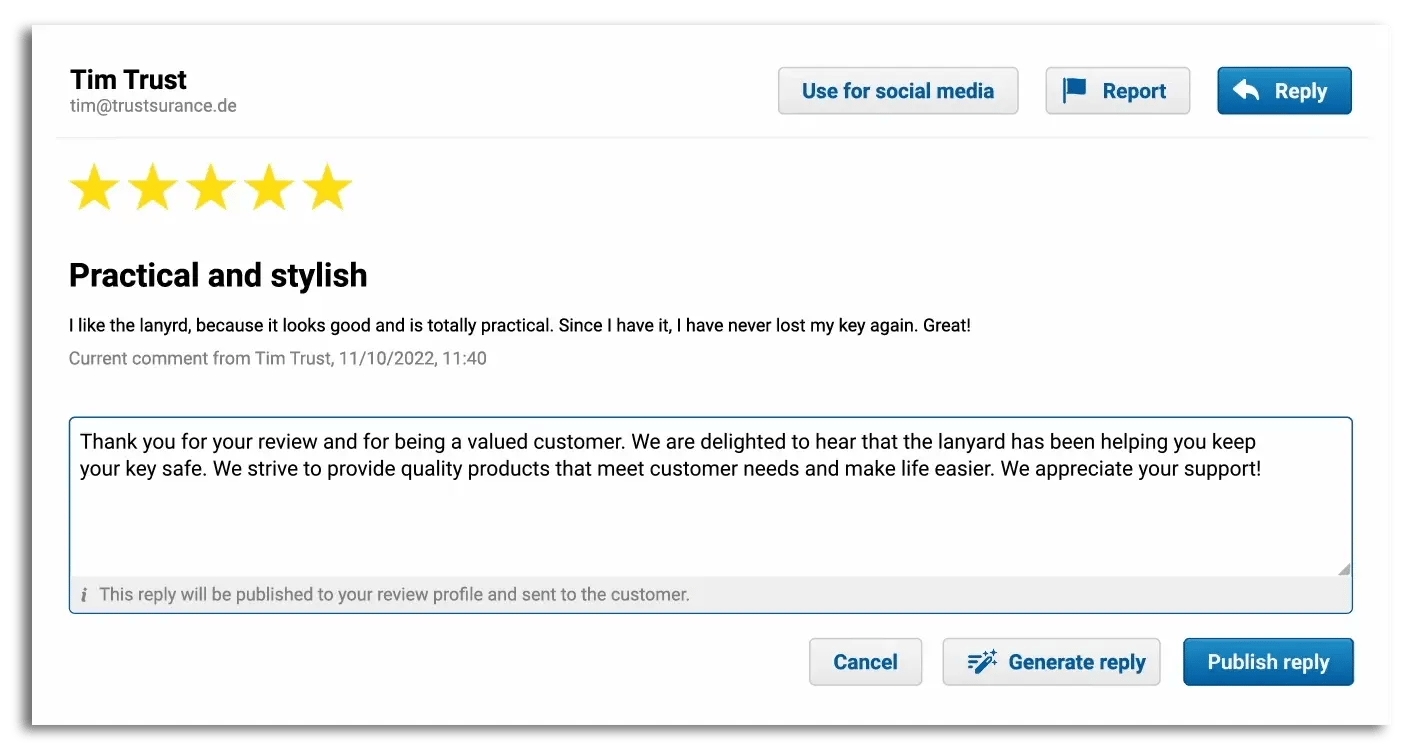Click the reply arrow icon
Screen dimensions: 1425x750
coord(1246,91)
